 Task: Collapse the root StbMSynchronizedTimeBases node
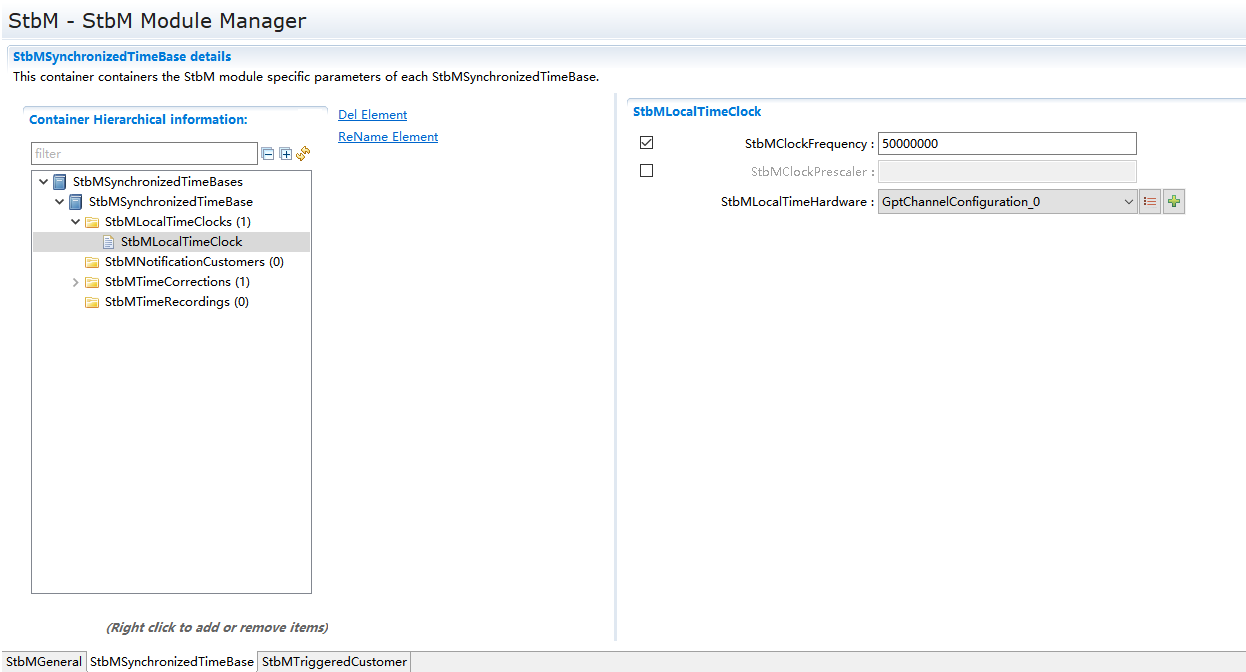click(43, 182)
